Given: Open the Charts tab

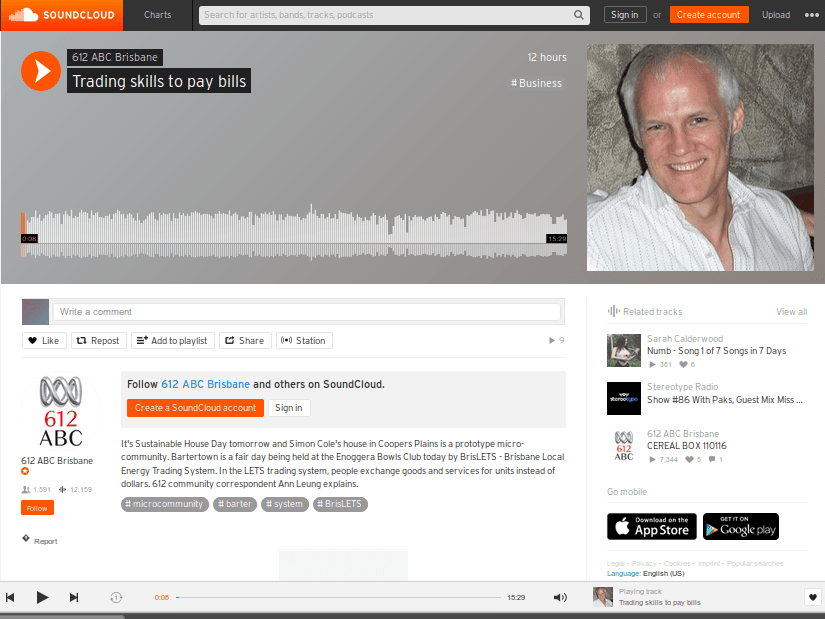Looking at the screenshot, I should click(x=157, y=15).
